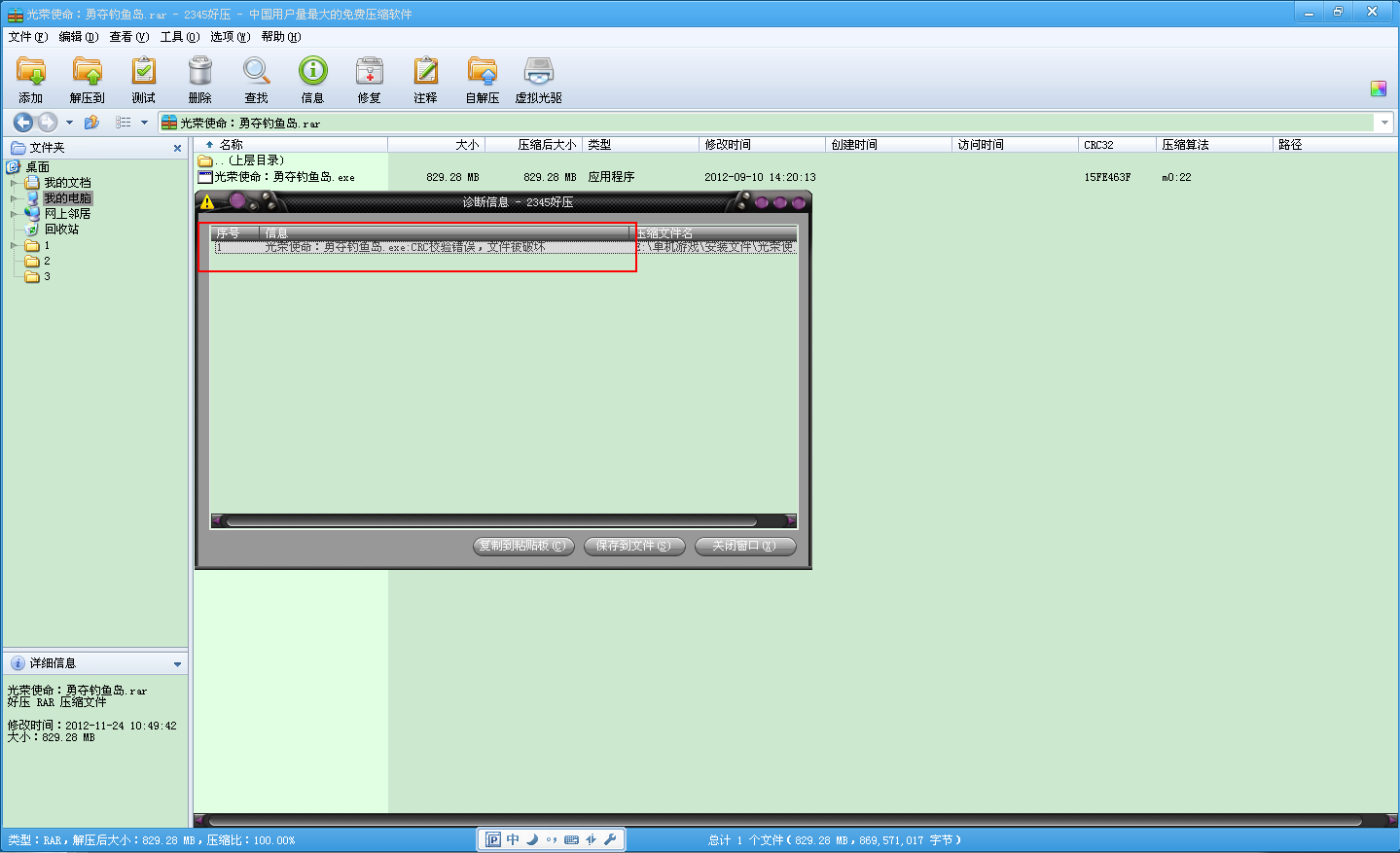Collapse the 详细信息 details panel
1400x853 pixels.
177,664
